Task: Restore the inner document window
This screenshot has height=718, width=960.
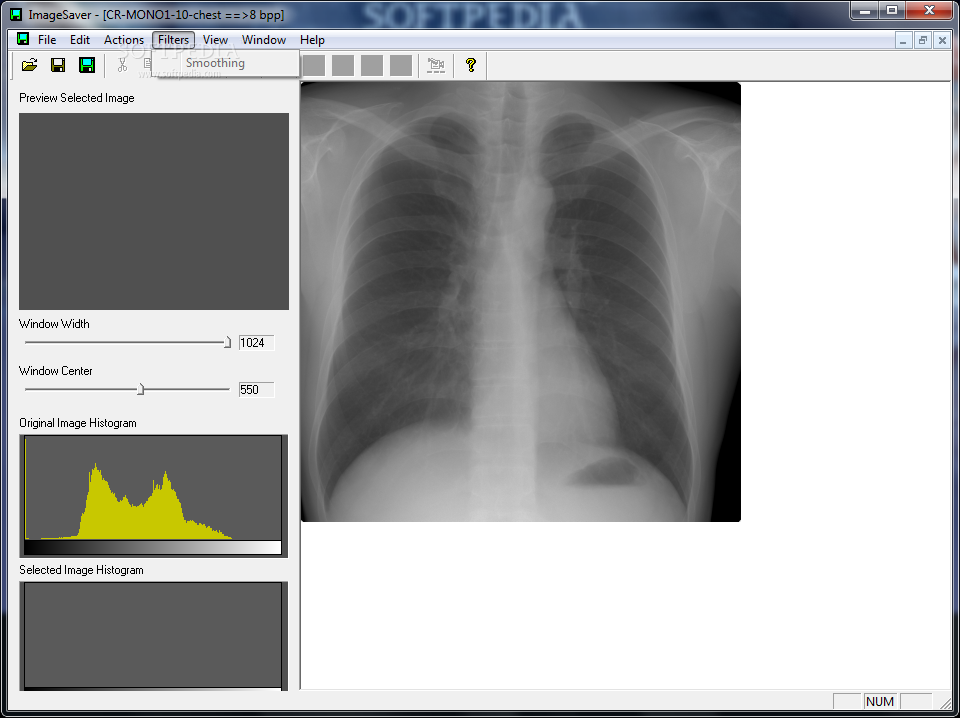Action: [923, 41]
